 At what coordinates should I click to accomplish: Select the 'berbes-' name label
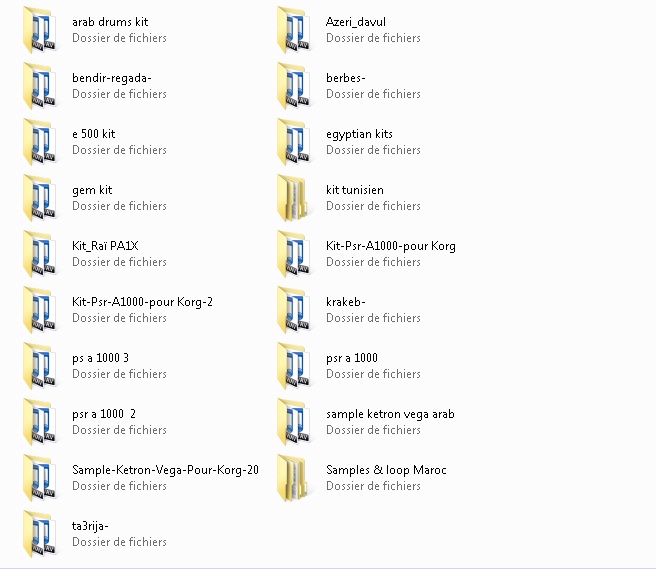pyautogui.click(x=346, y=78)
